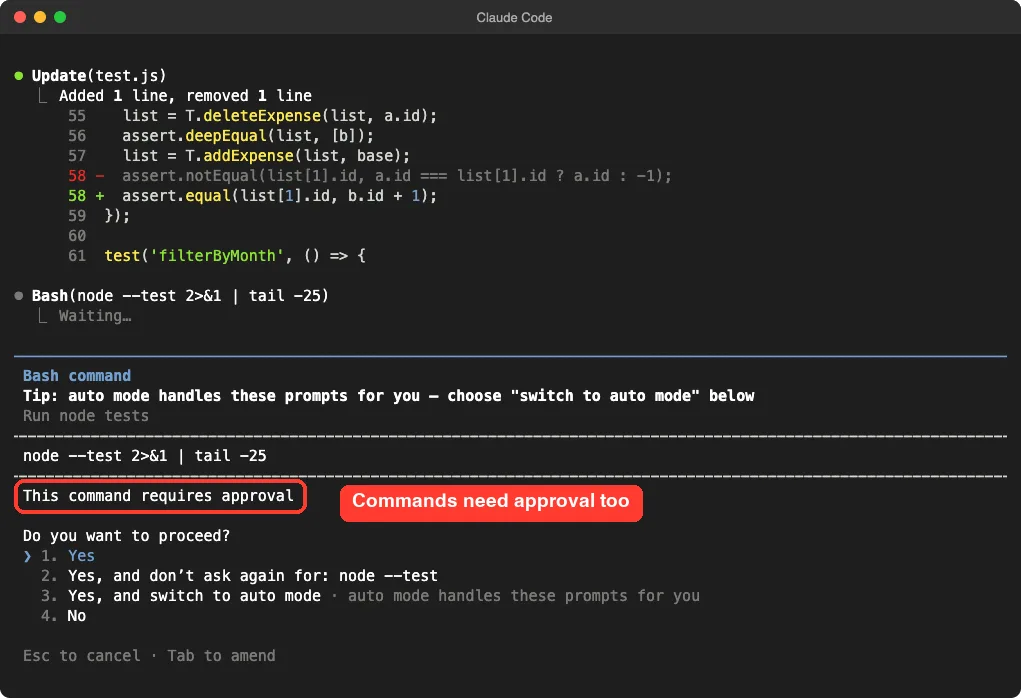The height and width of the screenshot is (698, 1021).
Task: Click the "Tab to amend" hint
Action: coord(221,656)
